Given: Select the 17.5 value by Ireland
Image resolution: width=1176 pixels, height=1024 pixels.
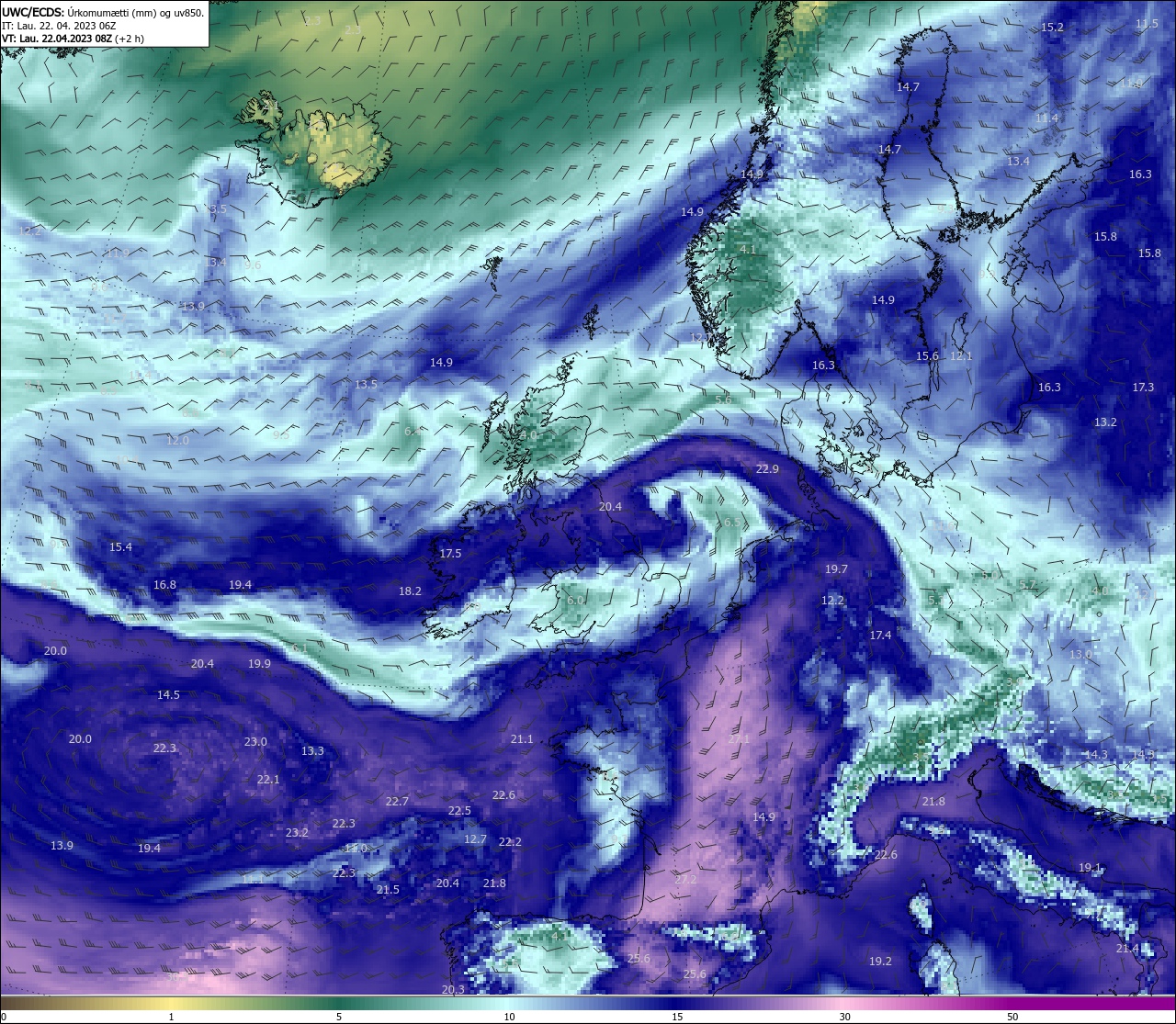Looking at the screenshot, I should 450,553.
